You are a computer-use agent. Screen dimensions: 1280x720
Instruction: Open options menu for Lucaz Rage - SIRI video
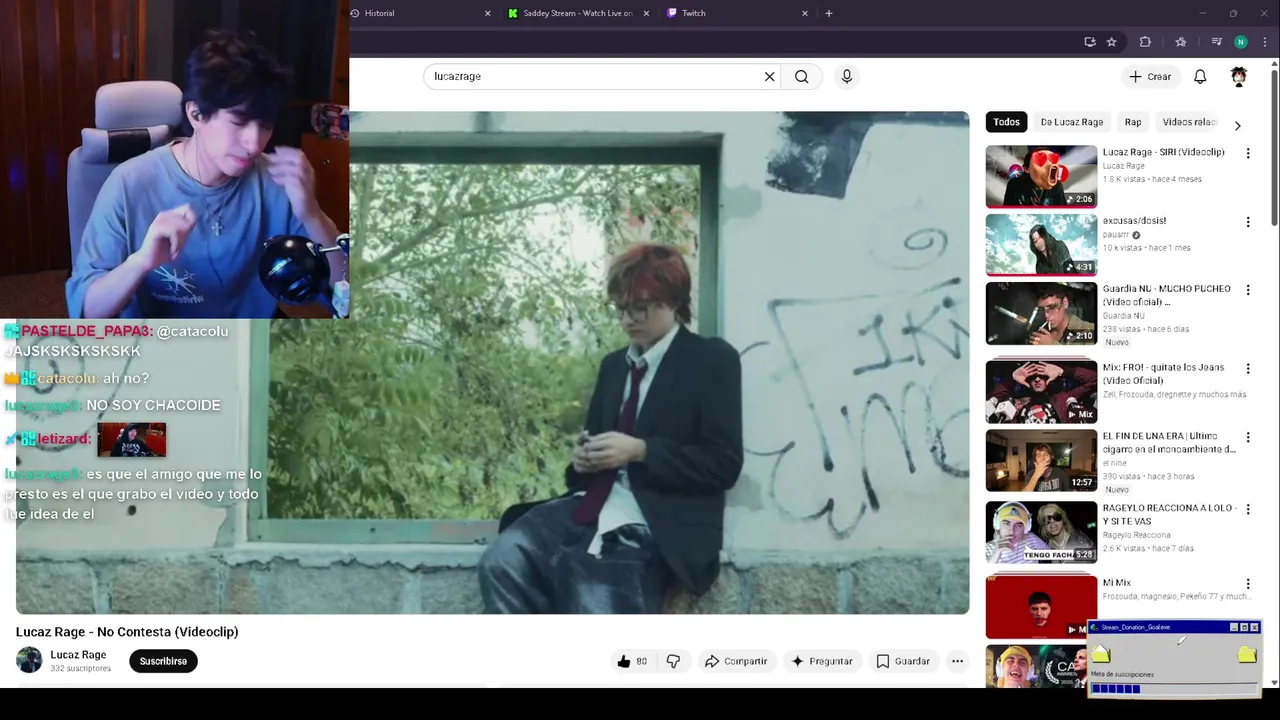[1247, 153]
